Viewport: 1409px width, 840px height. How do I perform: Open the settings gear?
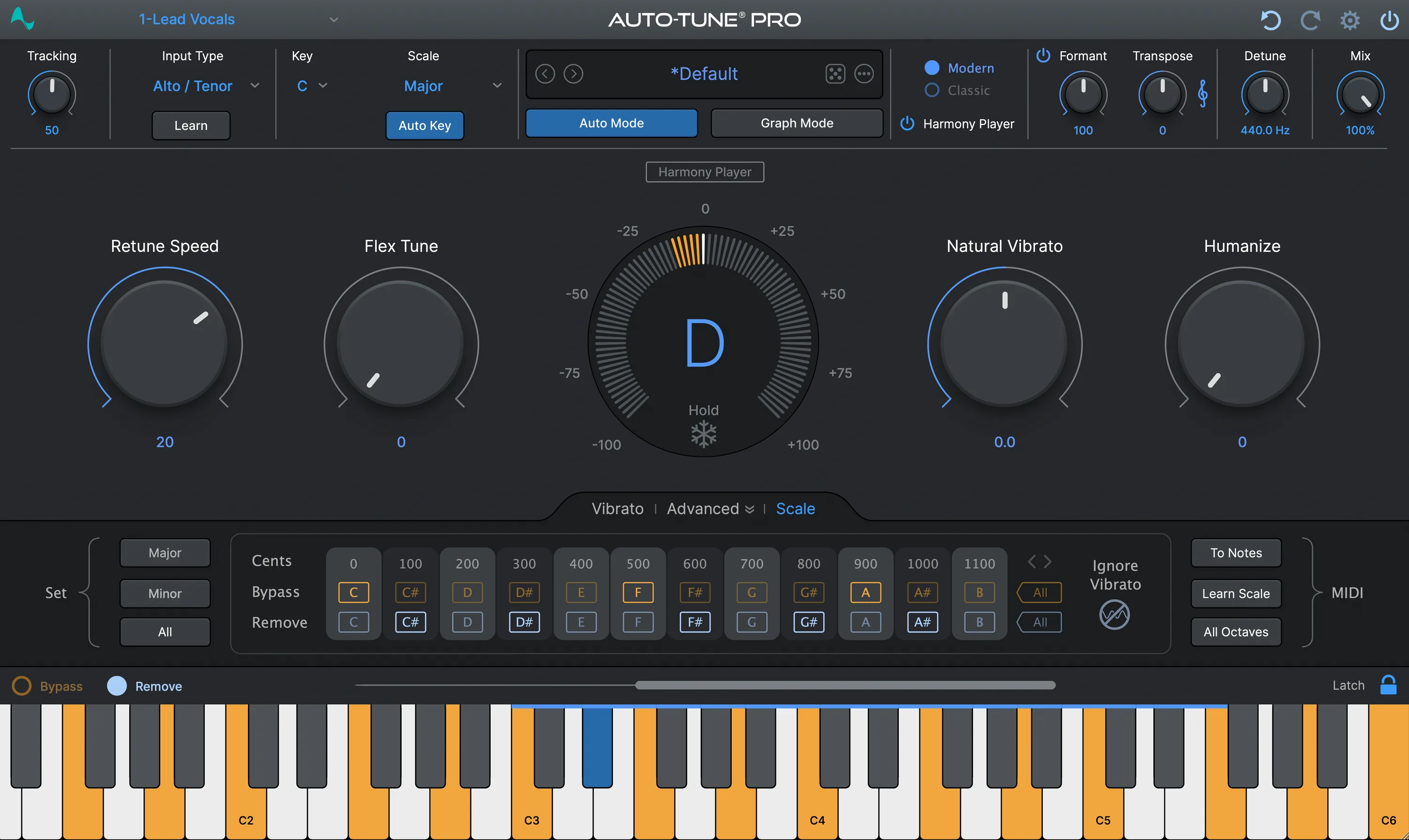[x=1349, y=20]
